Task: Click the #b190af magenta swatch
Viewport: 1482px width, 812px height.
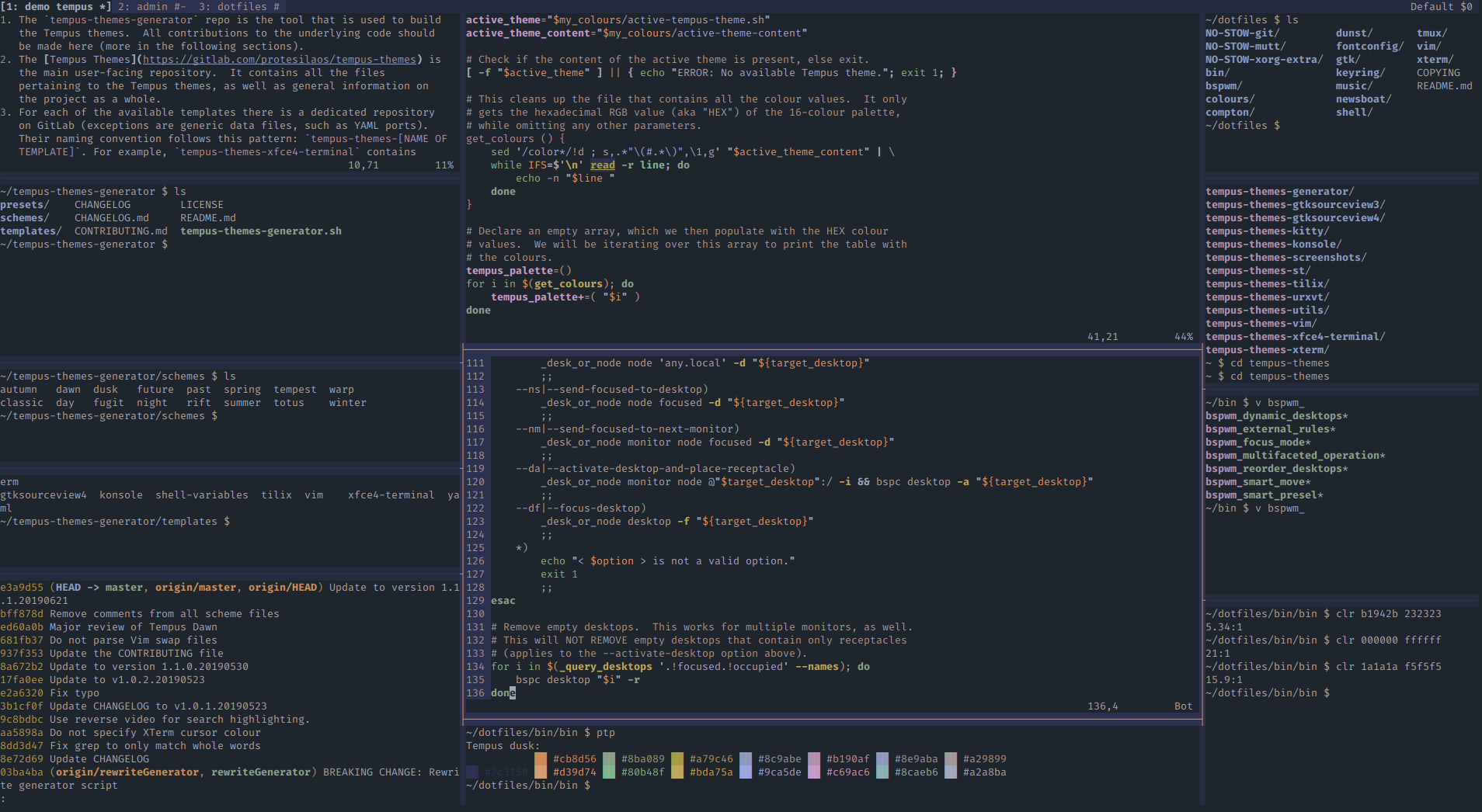Action: [814, 758]
